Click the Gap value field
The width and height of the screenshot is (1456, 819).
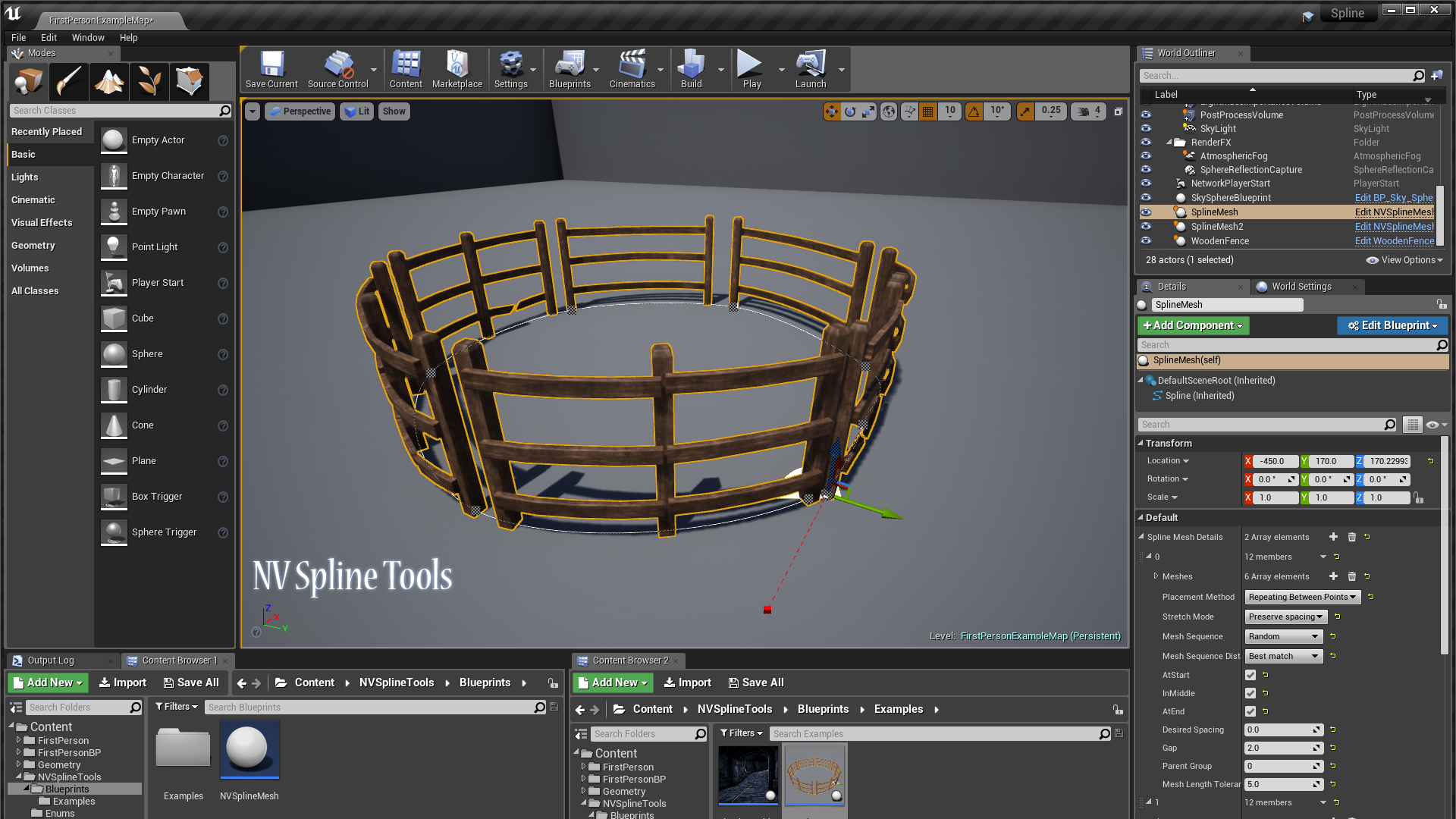1283,748
